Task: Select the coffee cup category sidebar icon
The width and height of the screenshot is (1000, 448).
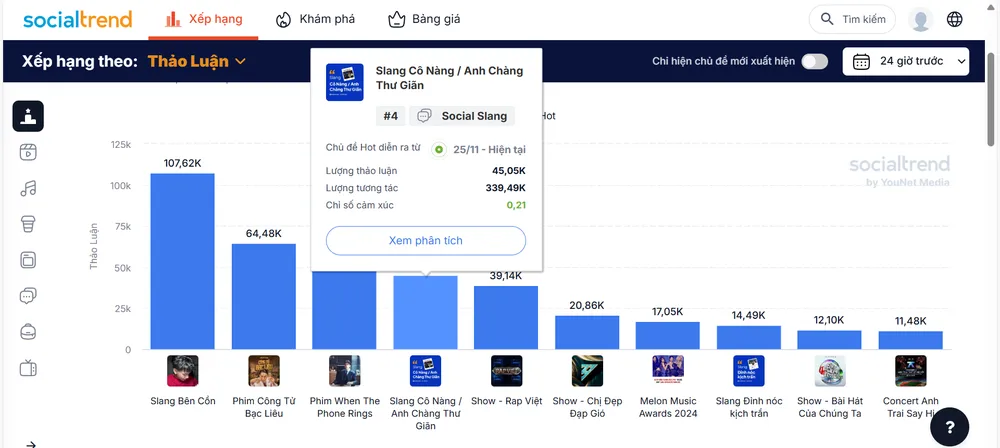Action: [28, 224]
